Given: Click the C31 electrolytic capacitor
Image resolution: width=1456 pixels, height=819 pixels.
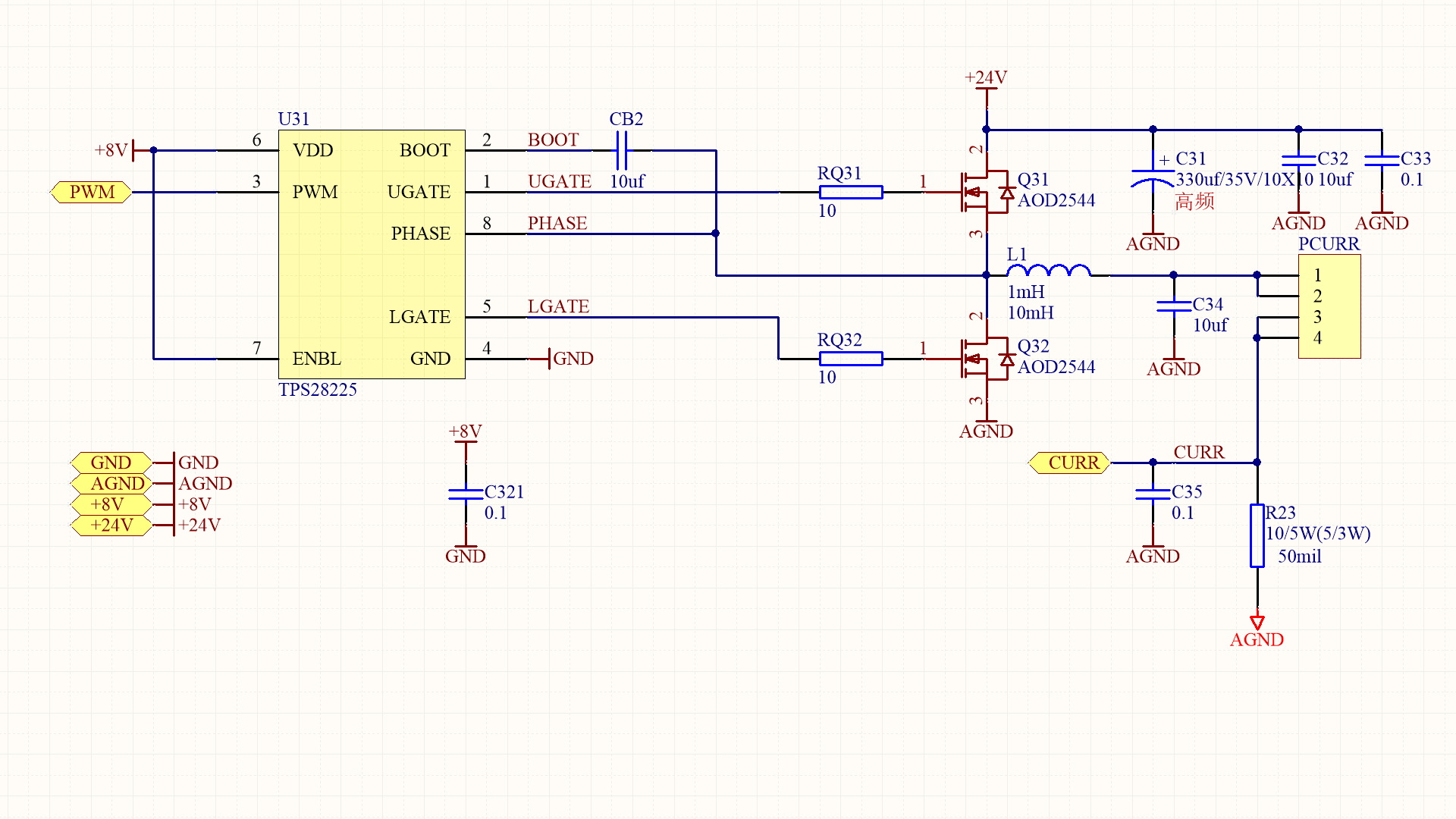Looking at the screenshot, I should click(1152, 177).
